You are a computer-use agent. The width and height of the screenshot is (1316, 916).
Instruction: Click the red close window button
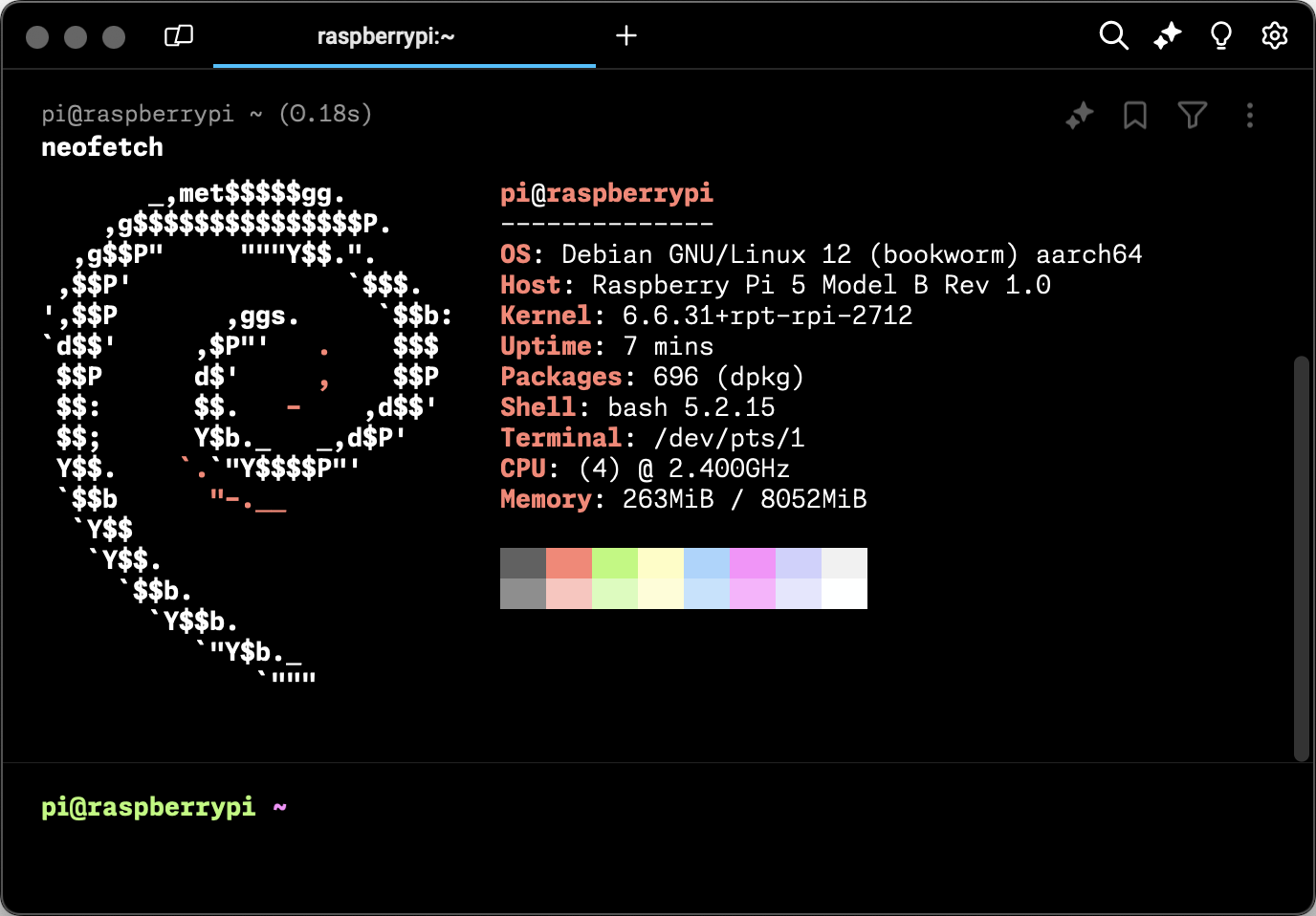[x=37, y=37]
